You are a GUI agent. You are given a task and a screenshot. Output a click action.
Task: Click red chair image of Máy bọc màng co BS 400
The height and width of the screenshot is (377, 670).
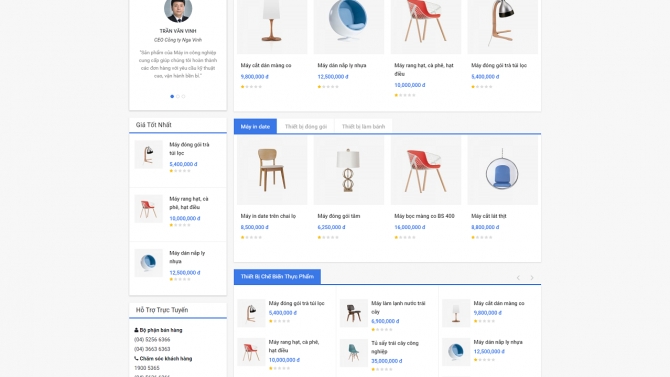pyautogui.click(x=426, y=170)
